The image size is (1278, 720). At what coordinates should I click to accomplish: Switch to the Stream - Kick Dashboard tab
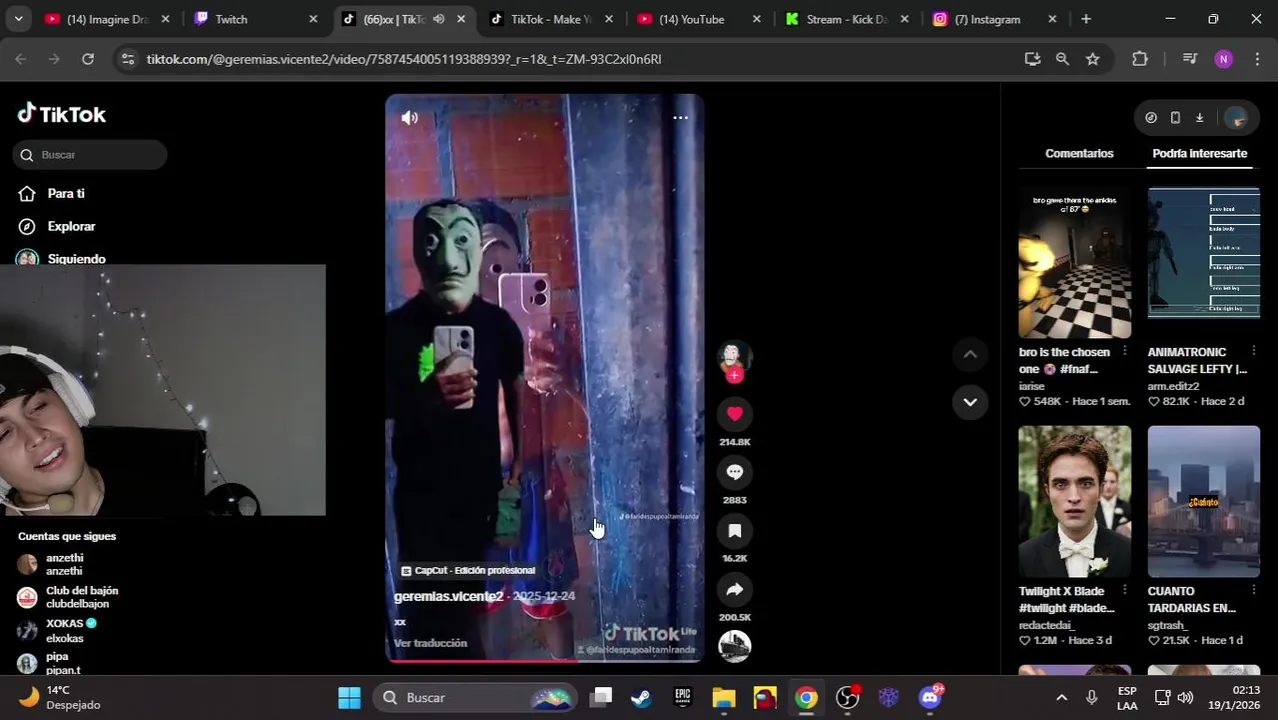click(x=847, y=19)
